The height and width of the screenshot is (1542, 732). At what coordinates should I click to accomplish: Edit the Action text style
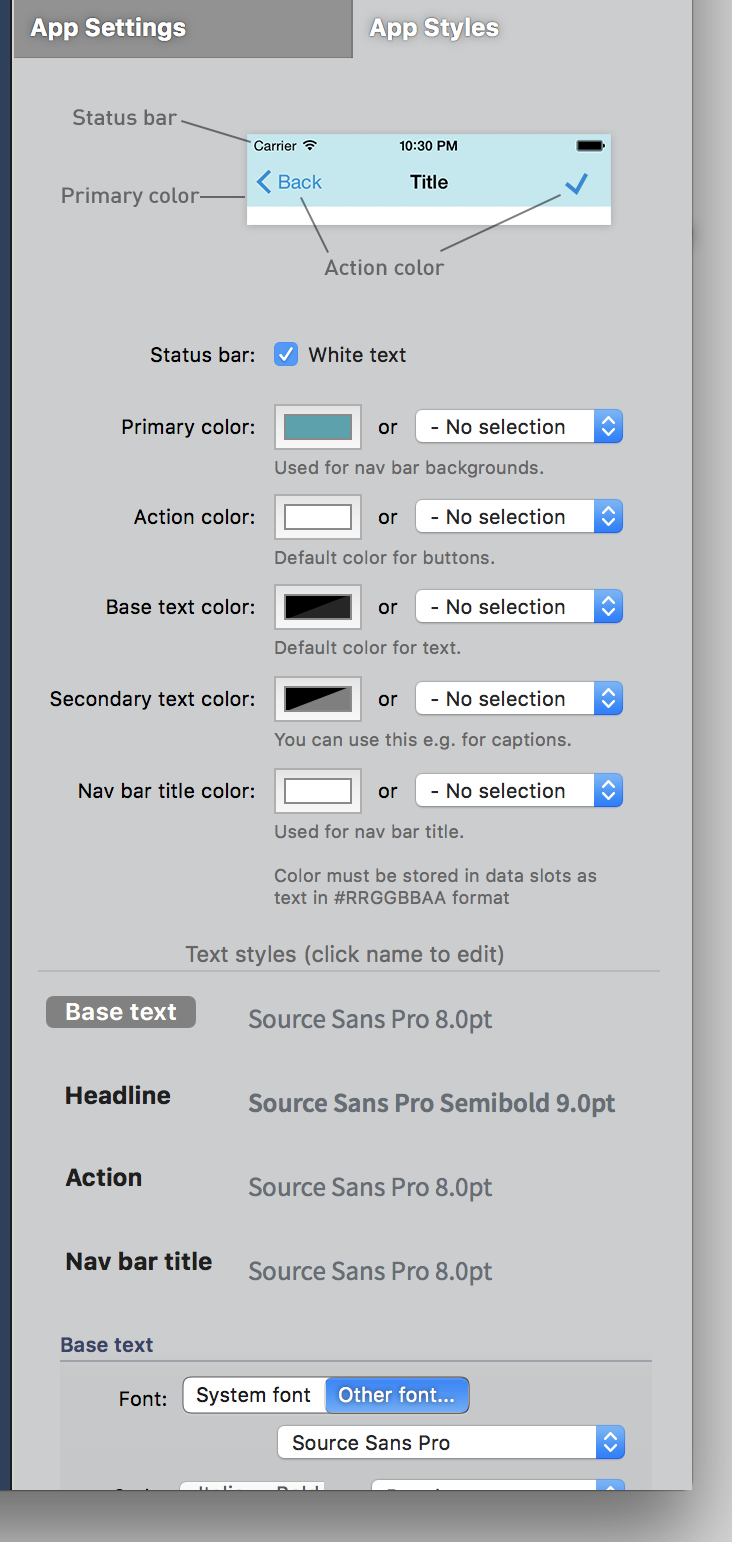tap(104, 1178)
